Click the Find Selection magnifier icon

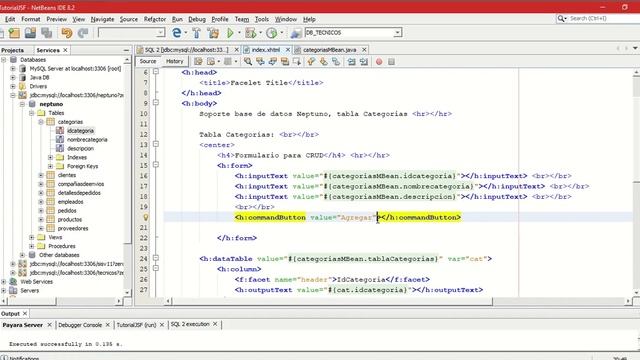(x=248, y=62)
